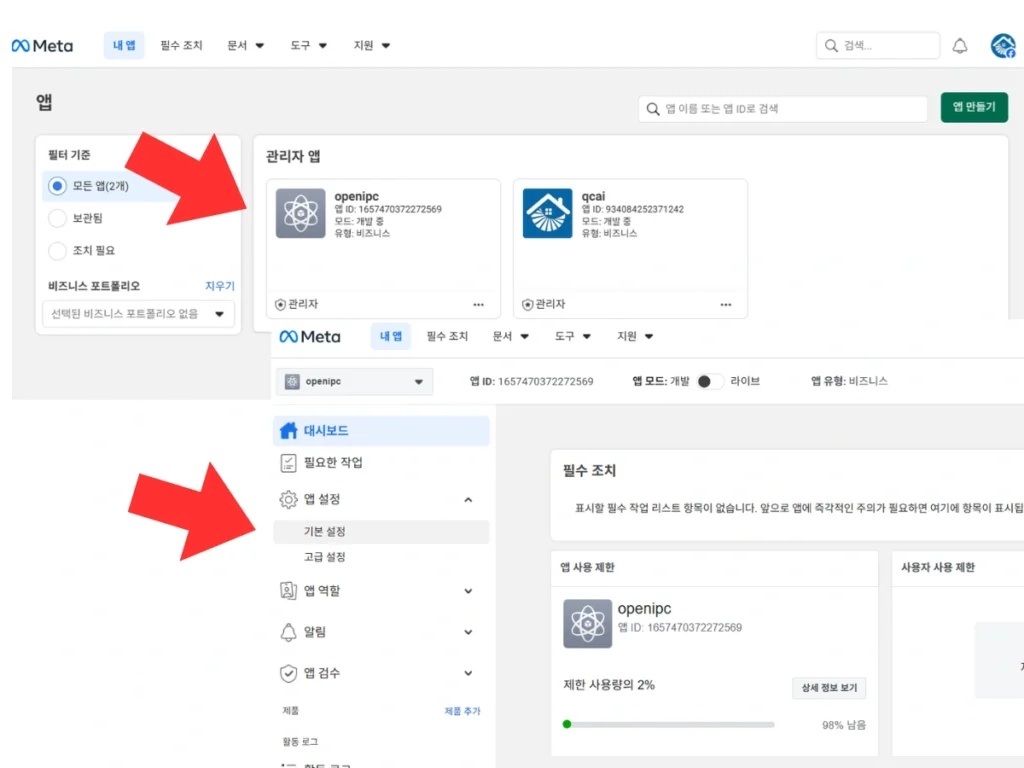Click the magnifier icon in the header search

(x=831, y=46)
